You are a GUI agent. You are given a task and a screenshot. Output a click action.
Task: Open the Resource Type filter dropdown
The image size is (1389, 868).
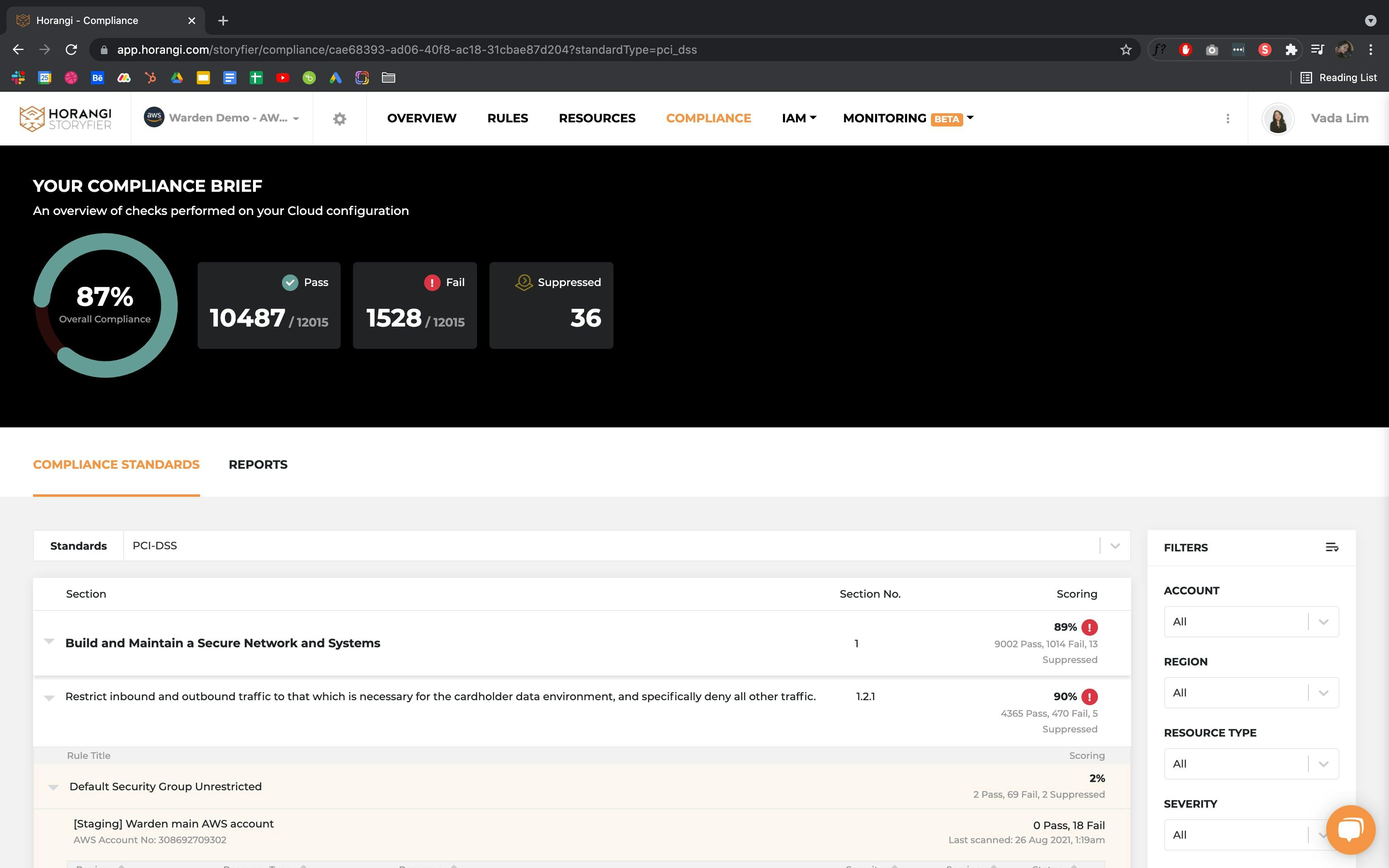(1251, 764)
